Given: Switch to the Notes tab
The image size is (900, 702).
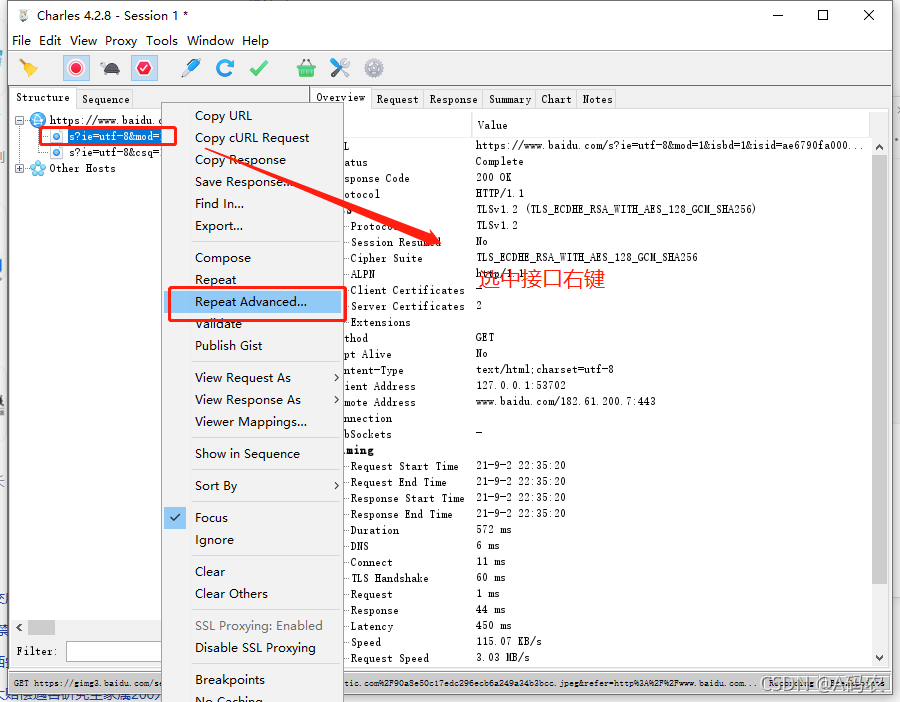Looking at the screenshot, I should click(597, 99).
